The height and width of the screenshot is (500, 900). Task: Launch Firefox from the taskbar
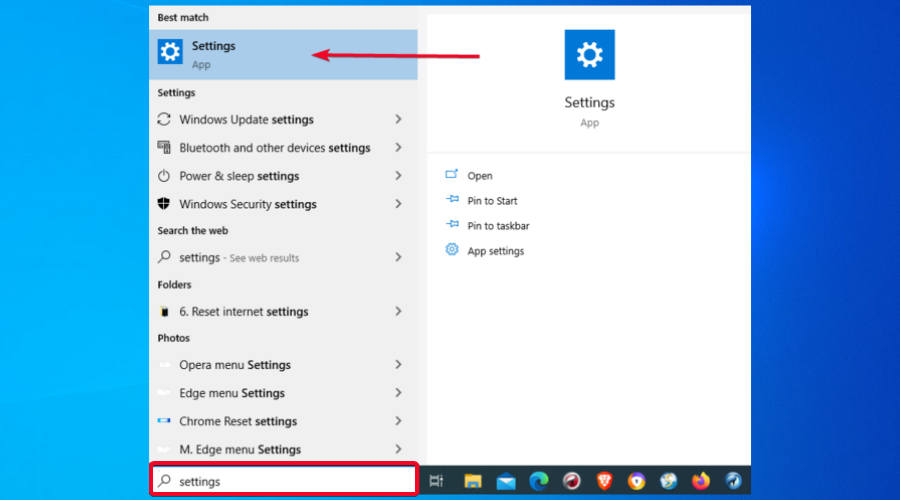702,481
